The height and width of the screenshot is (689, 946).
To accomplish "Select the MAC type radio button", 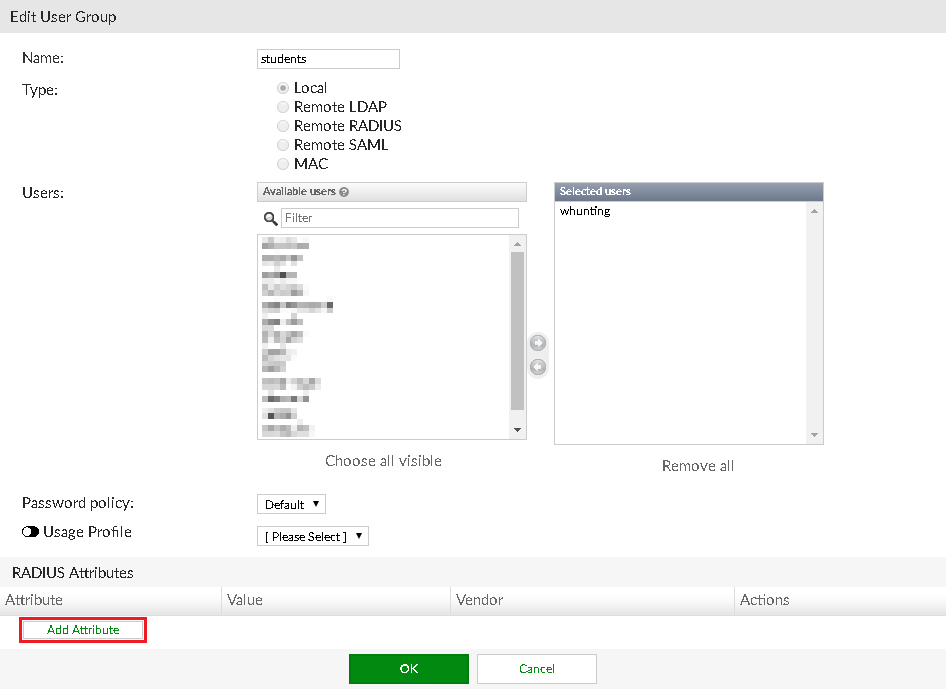I will tap(282, 164).
